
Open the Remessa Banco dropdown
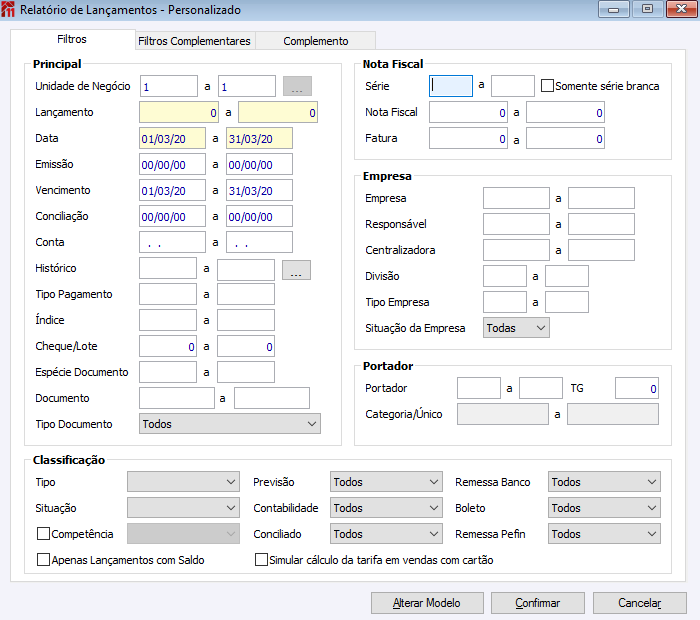click(x=604, y=482)
